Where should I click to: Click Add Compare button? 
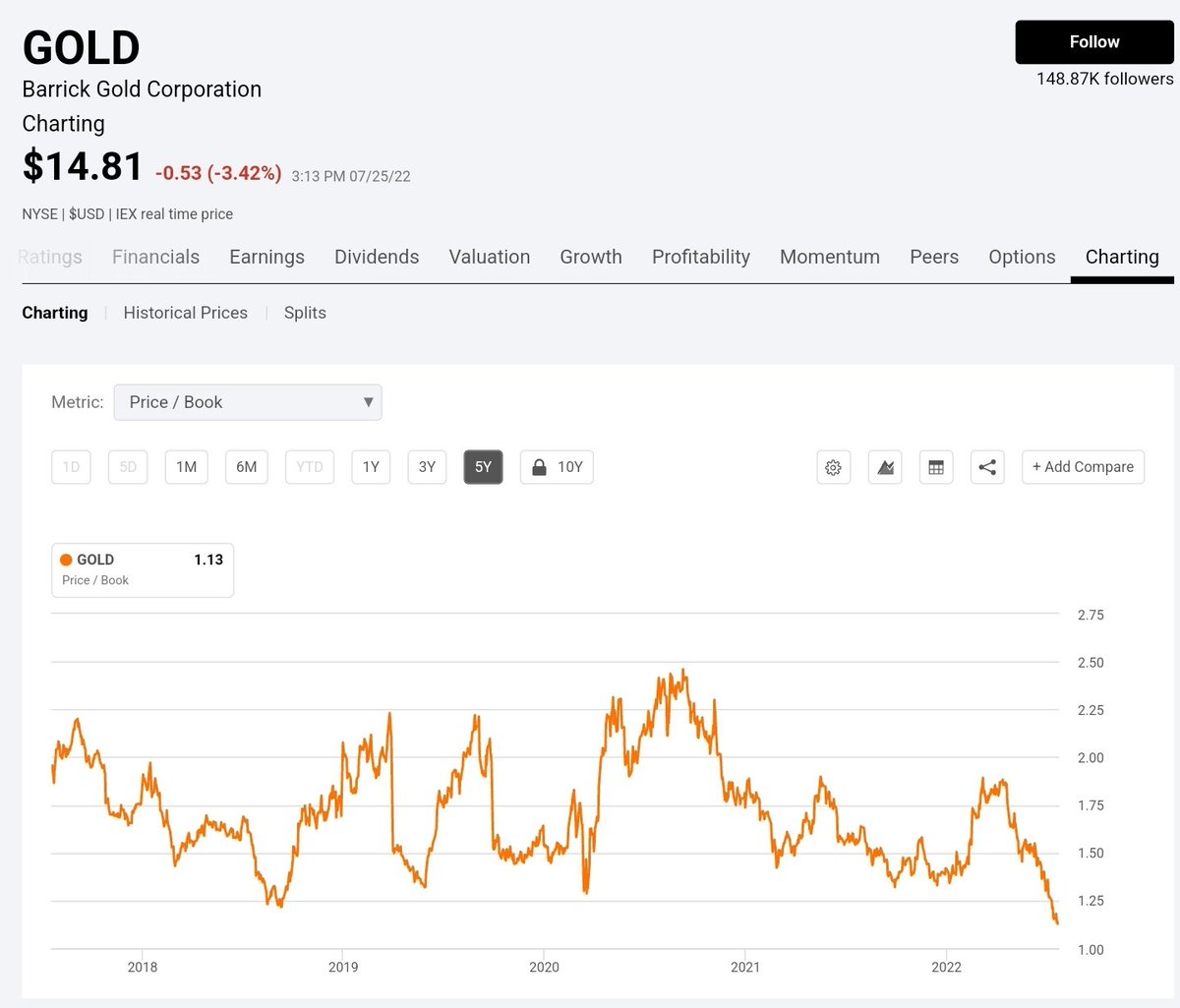(1083, 467)
